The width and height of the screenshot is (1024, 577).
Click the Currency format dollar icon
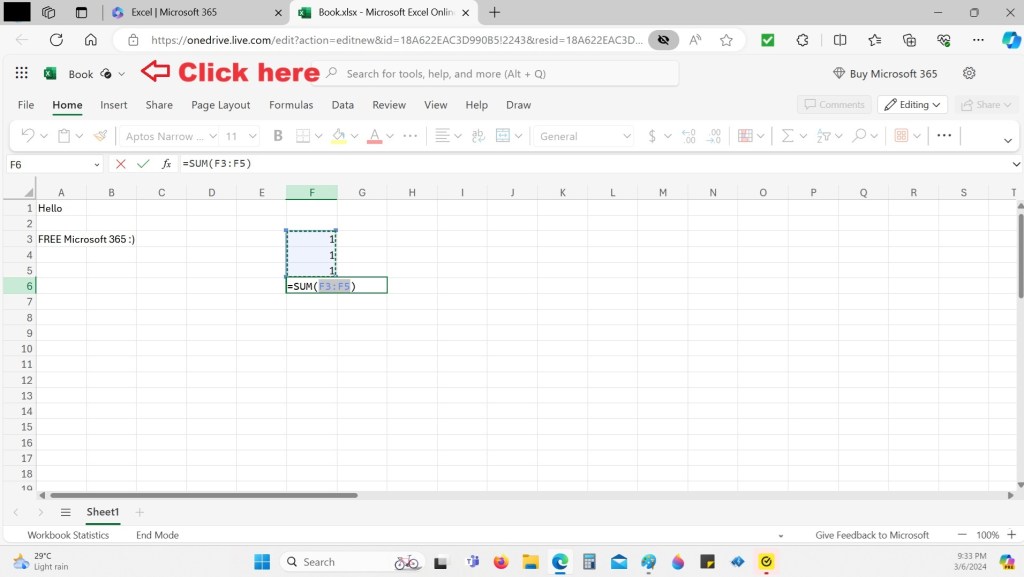pyautogui.click(x=652, y=136)
